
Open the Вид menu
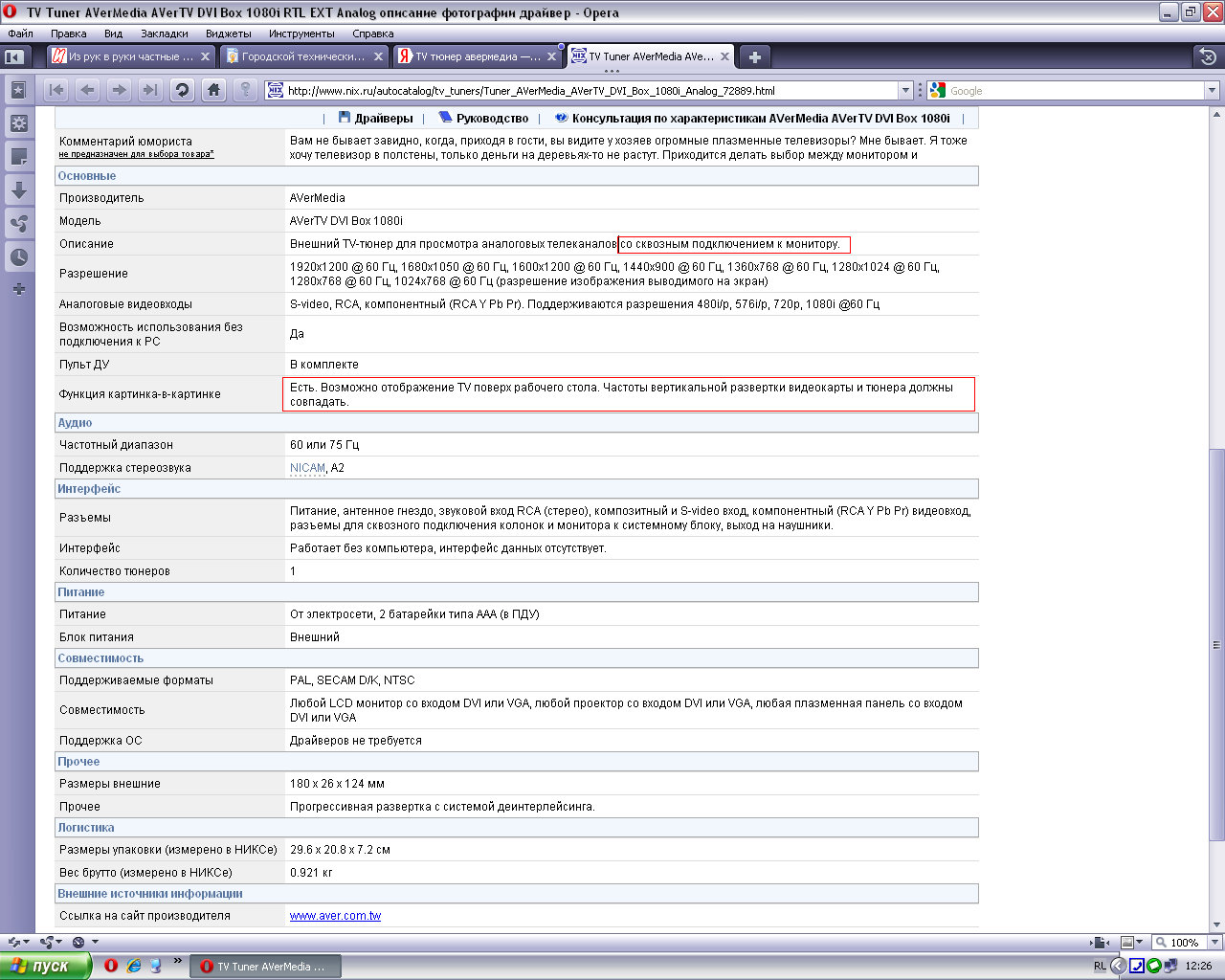(113, 33)
